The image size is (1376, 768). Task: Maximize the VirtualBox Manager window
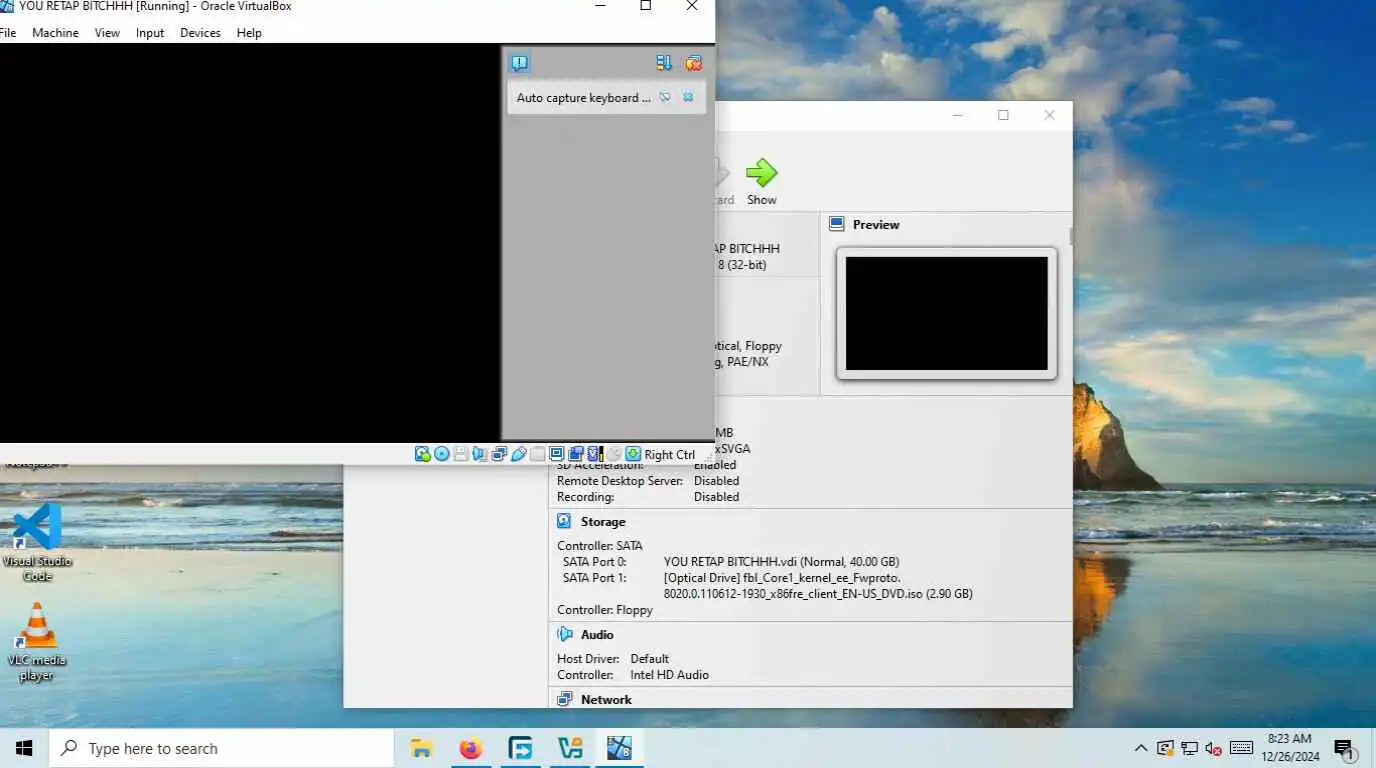pos(1003,115)
